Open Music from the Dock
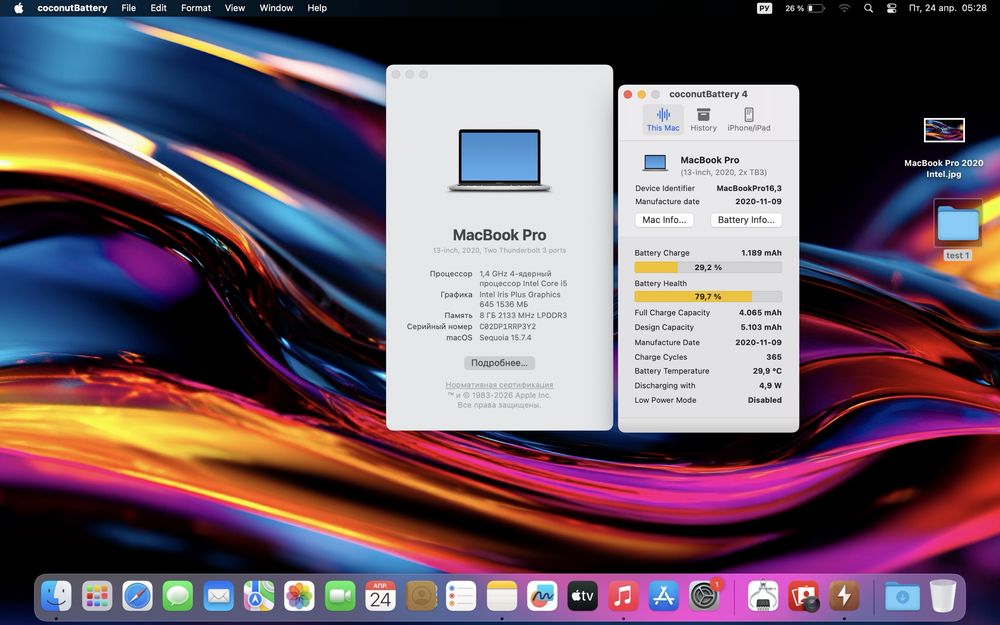 pyautogui.click(x=623, y=597)
